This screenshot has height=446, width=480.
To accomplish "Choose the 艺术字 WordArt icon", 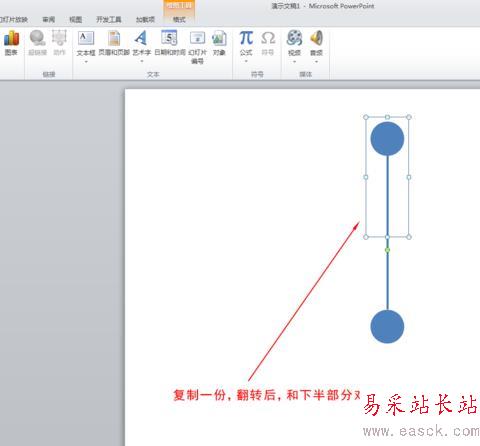I will pos(142,39).
